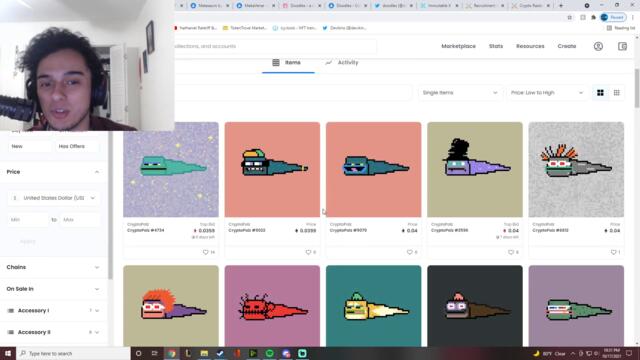Open Cortana circle on taskbar
Image resolution: width=640 pixels, height=360 pixels.
tap(138, 353)
